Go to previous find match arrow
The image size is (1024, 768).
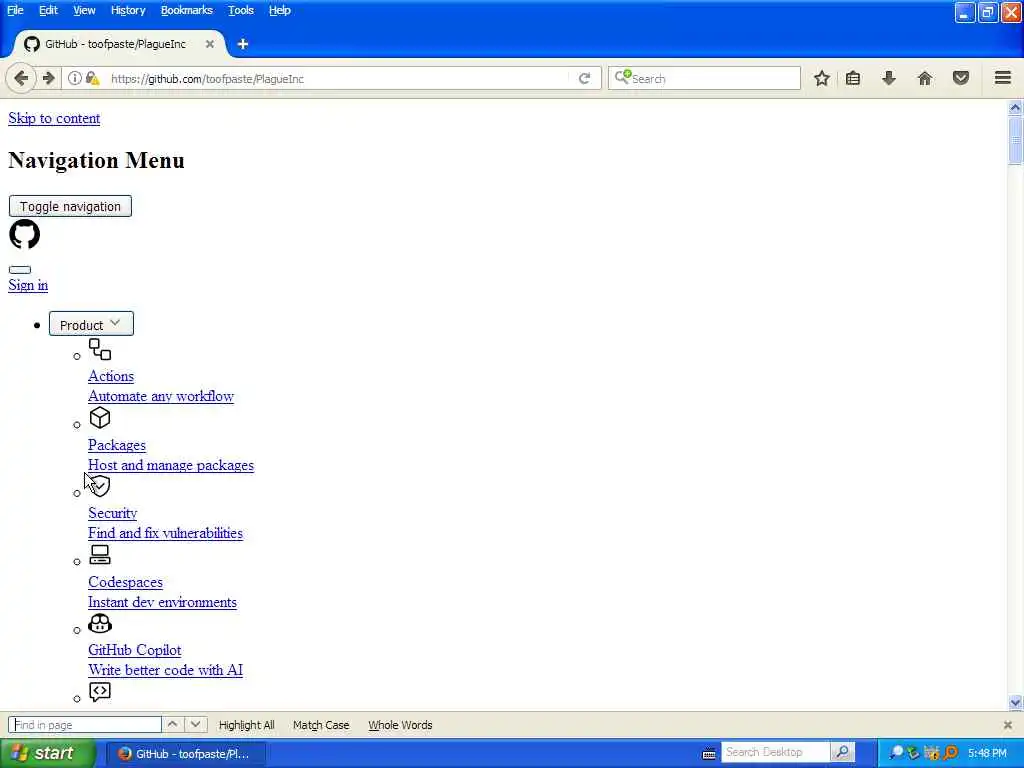coord(172,724)
